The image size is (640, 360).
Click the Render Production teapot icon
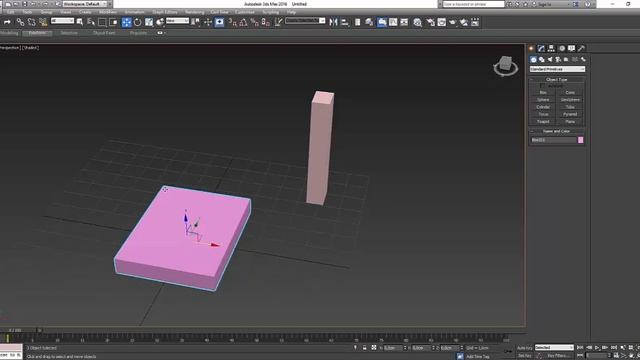click(453, 22)
